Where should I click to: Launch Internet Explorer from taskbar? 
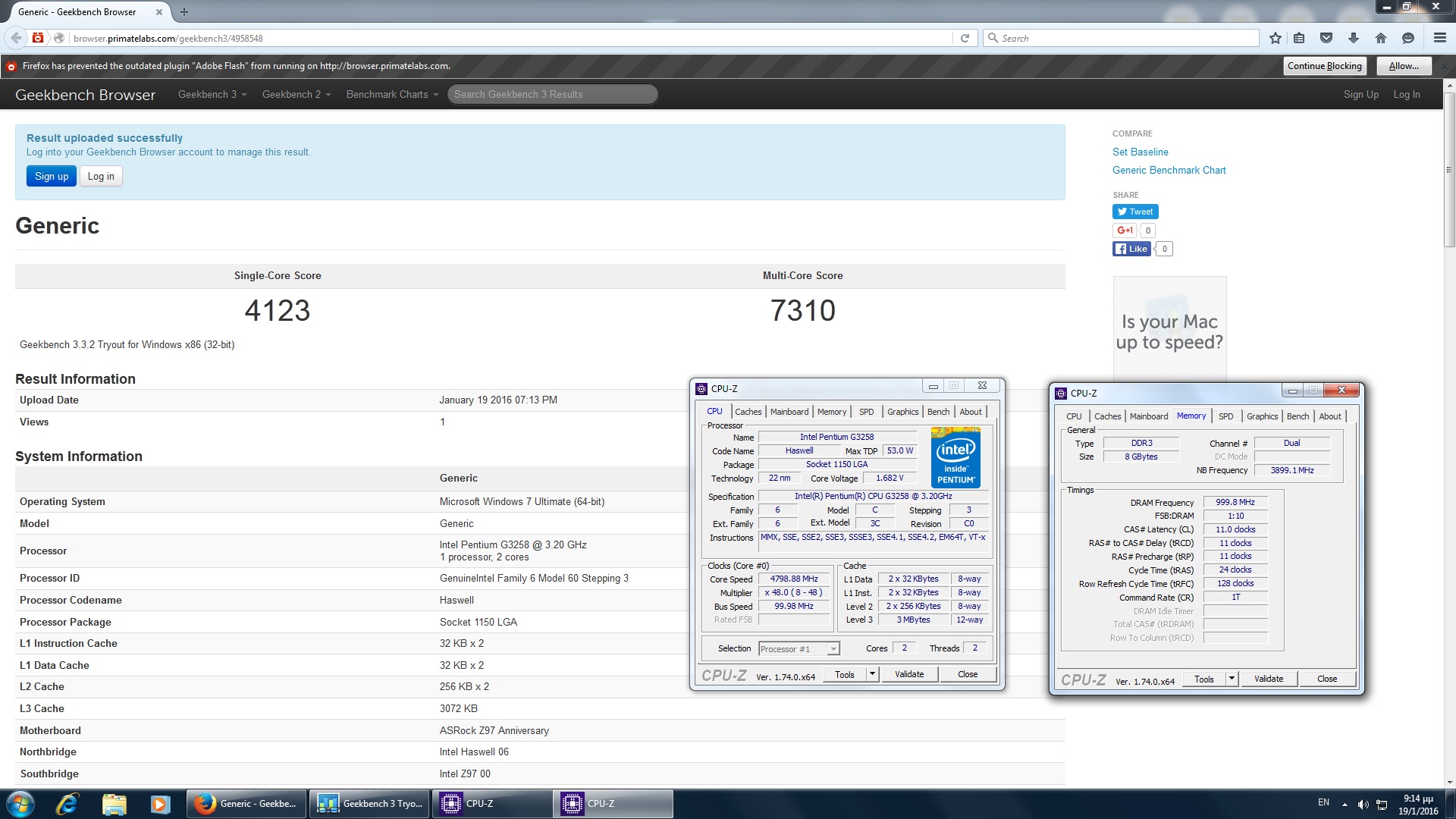coord(67,804)
